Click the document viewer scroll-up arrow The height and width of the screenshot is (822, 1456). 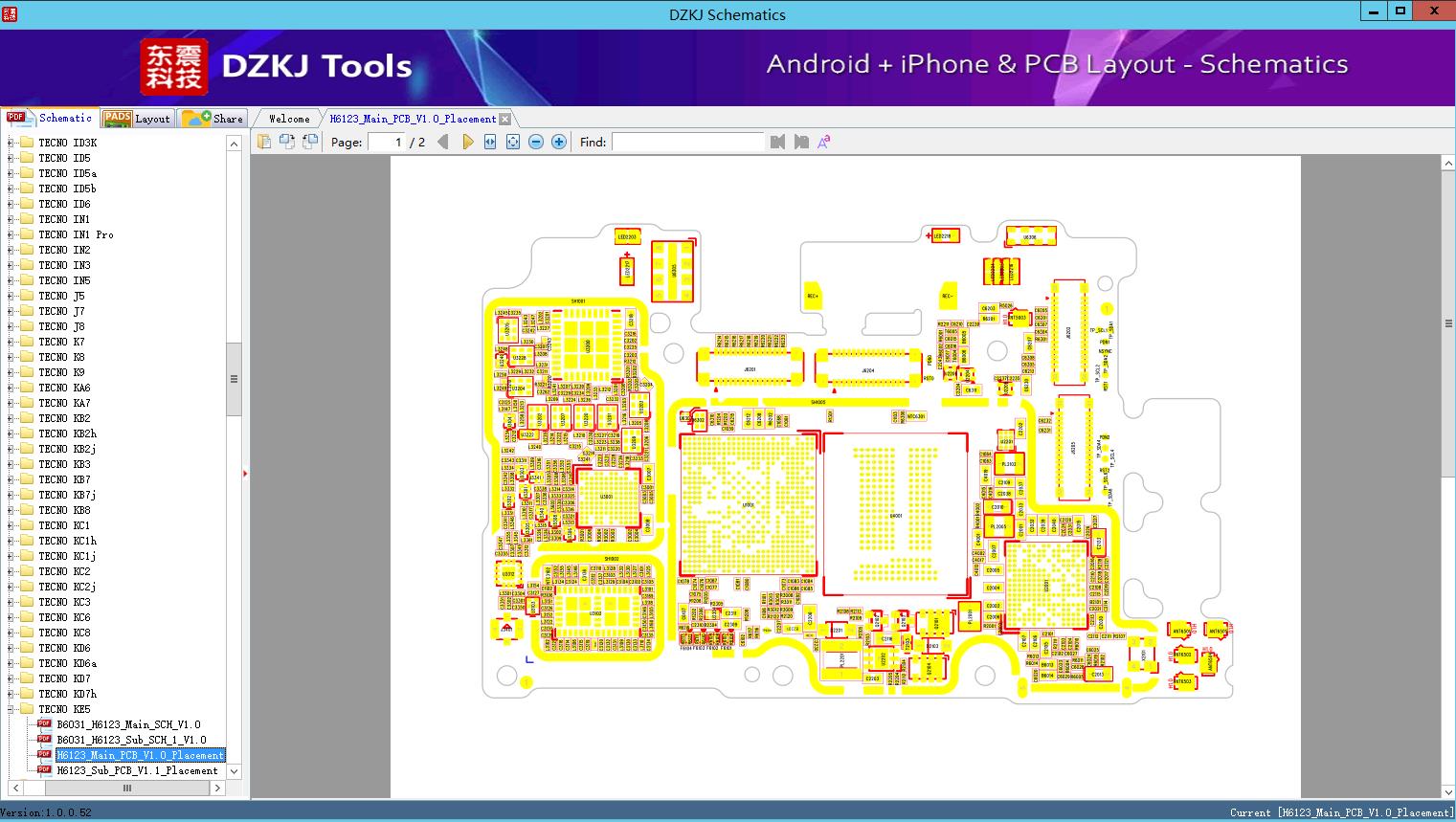pos(1448,164)
